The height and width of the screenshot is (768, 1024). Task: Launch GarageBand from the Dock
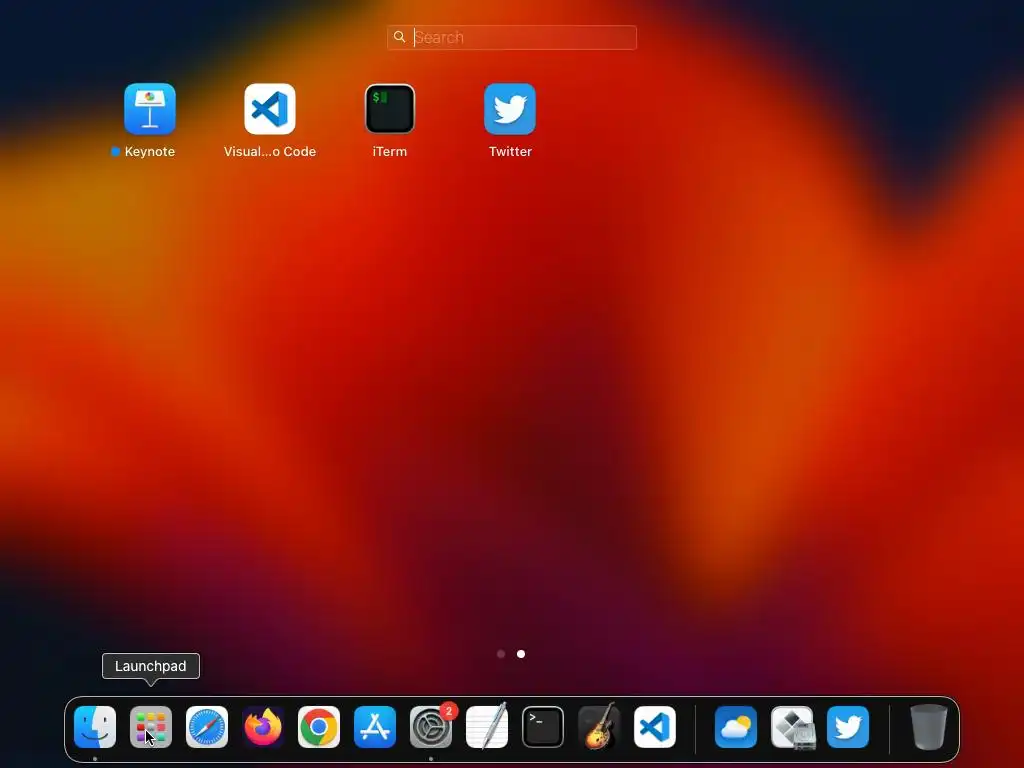tap(599, 727)
